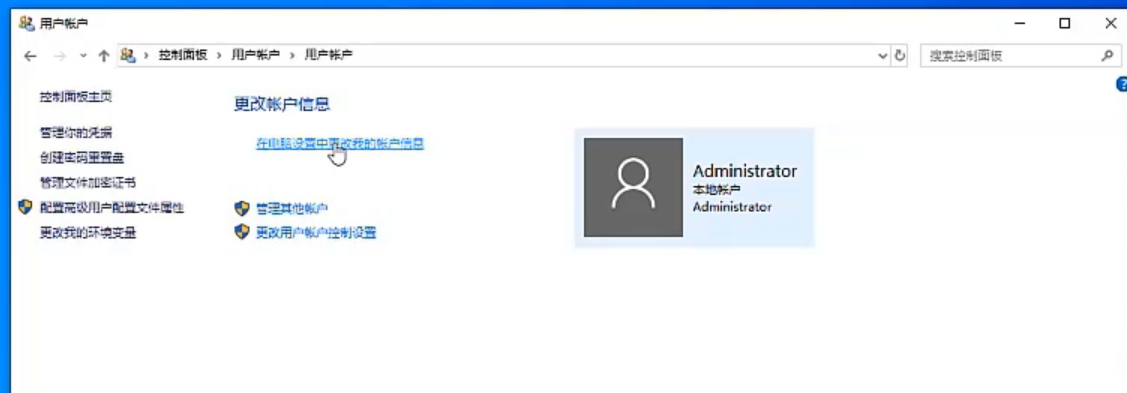Click the search magnifier icon
Screen dimensions: 1127x393
coord(1108,55)
